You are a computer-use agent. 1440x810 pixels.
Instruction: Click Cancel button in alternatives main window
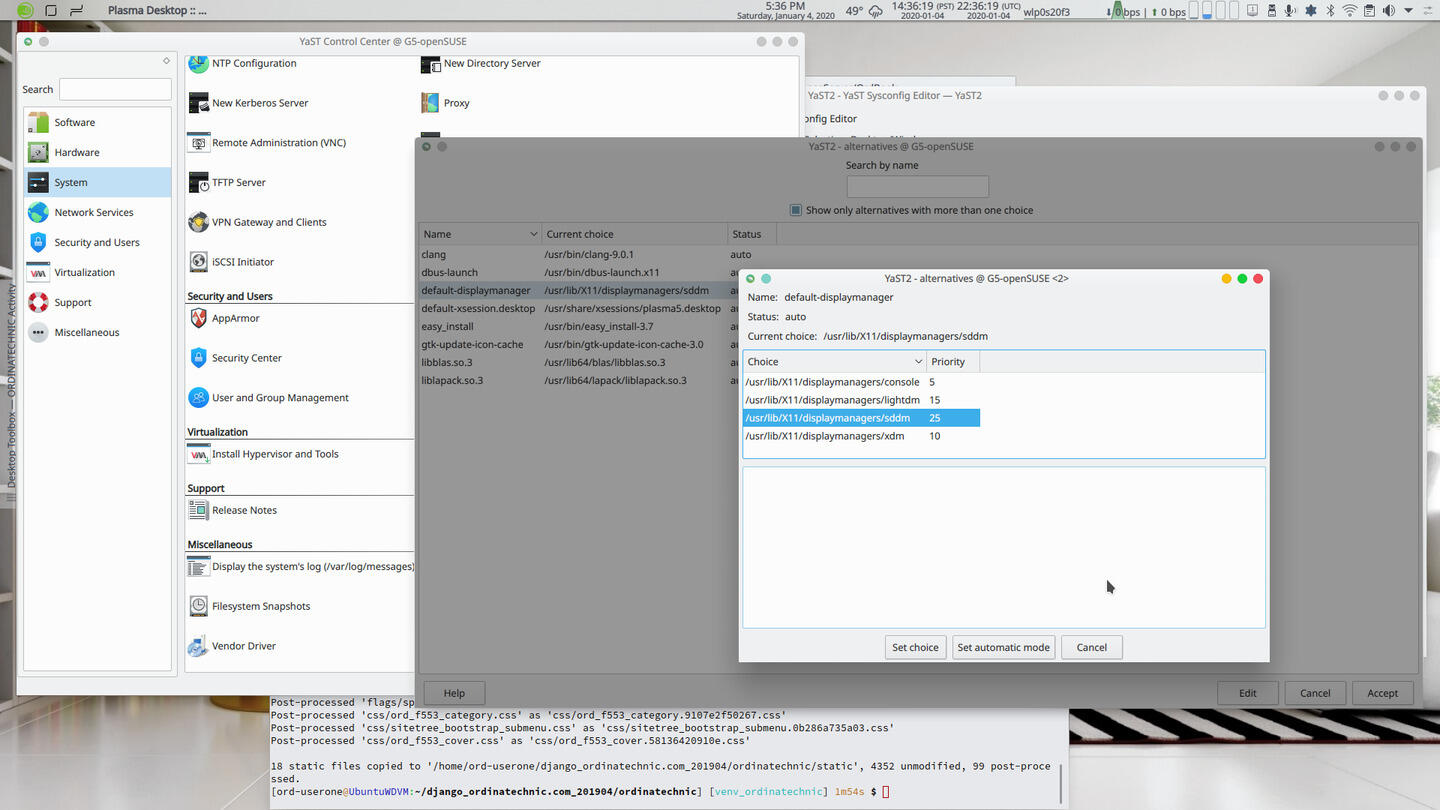(x=1315, y=693)
